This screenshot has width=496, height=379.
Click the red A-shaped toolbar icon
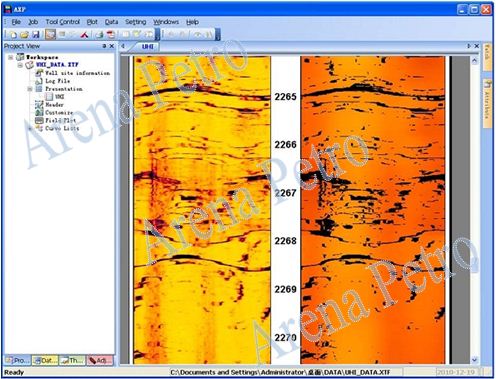point(85,34)
